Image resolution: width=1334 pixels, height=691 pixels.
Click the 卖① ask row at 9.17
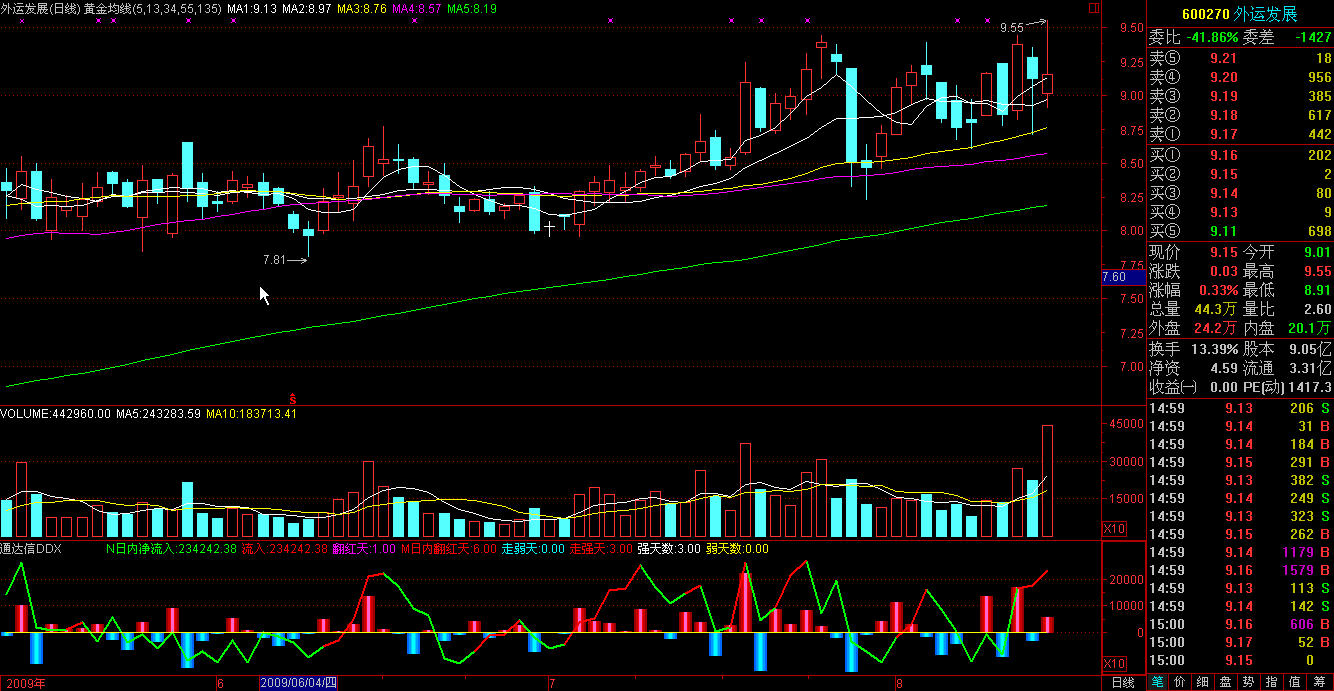tap(1240, 134)
